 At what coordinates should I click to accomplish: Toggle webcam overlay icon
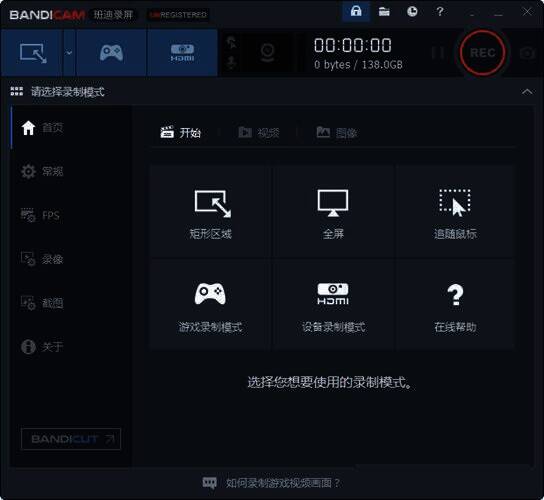pyautogui.click(x=267, y=53)
